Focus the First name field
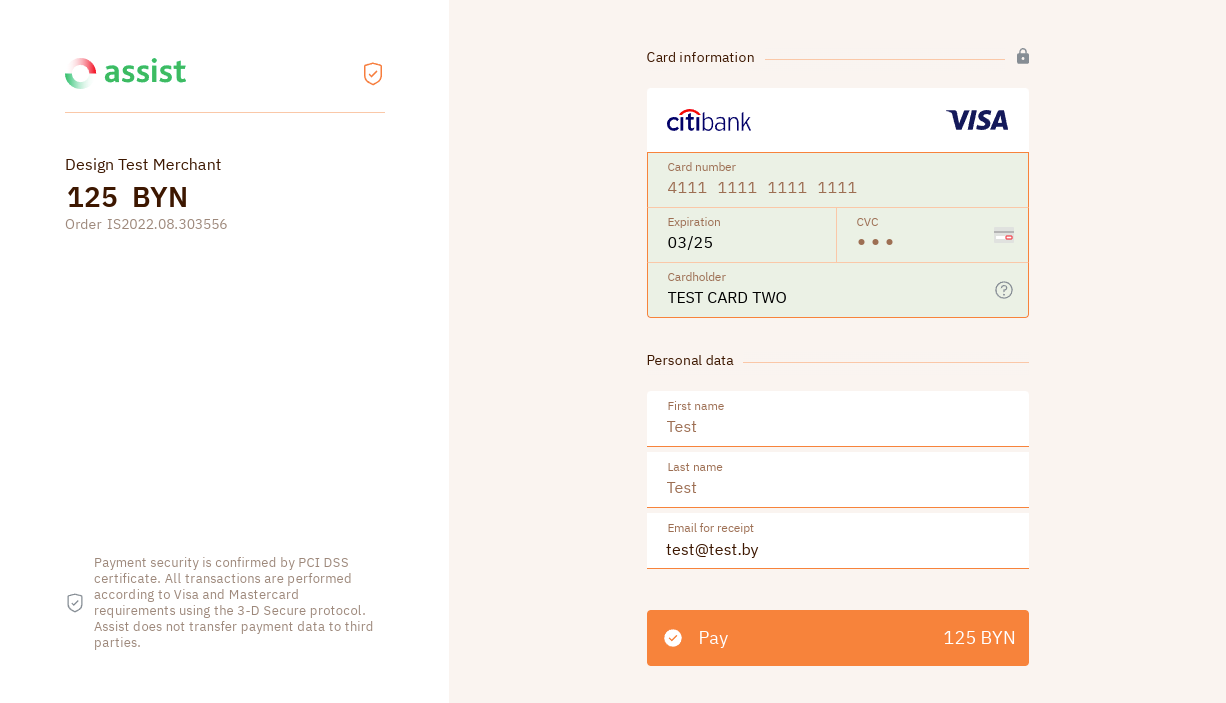This screenshot has height=703, width=1226. click(837, 427)
